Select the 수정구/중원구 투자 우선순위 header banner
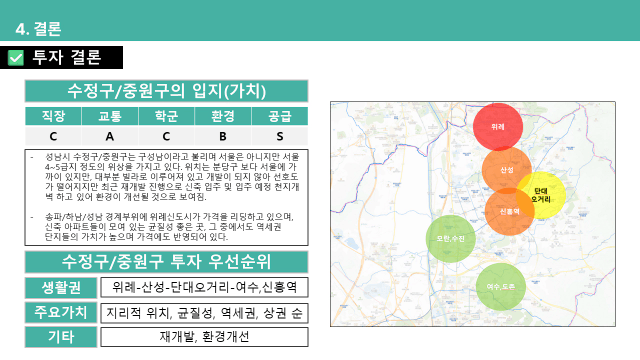This screenshot has width=640, height=360. [166, 262]
